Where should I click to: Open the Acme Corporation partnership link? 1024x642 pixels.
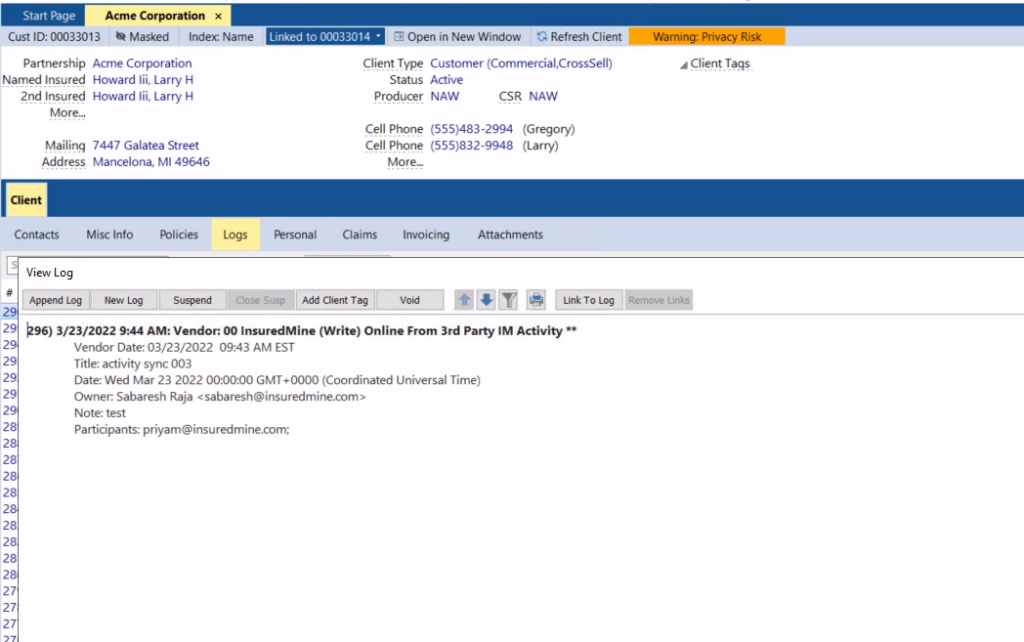tap(142, 63)
